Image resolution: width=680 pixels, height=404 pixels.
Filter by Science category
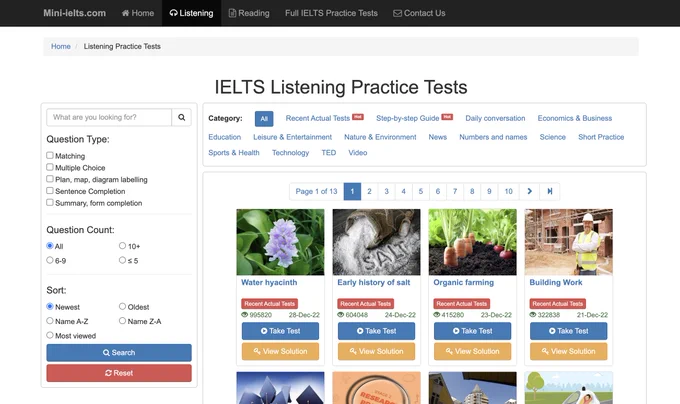tap(552, 137)
